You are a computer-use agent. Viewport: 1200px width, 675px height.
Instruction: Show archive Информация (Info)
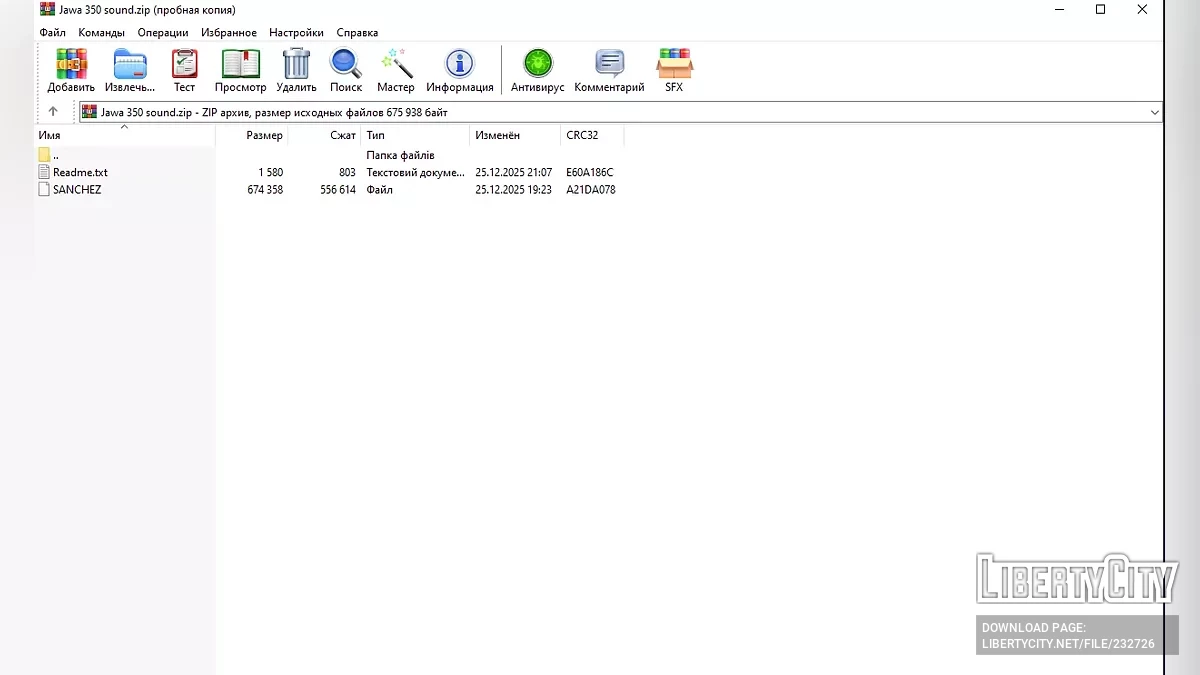(x=459, y=65)
